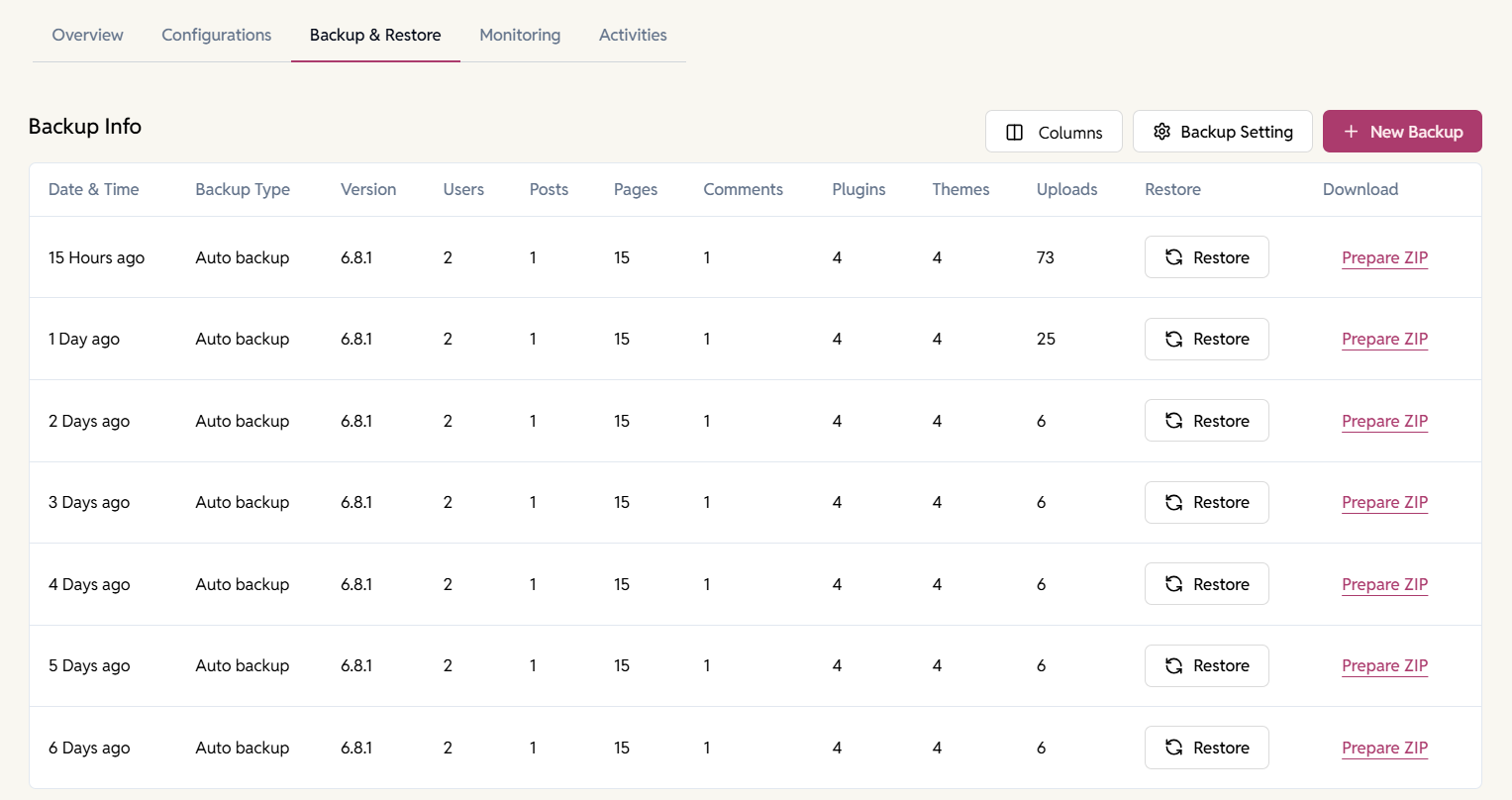
Task: Click restore arrow icon for 3 Days ago
Action: tap(1173, 502)
